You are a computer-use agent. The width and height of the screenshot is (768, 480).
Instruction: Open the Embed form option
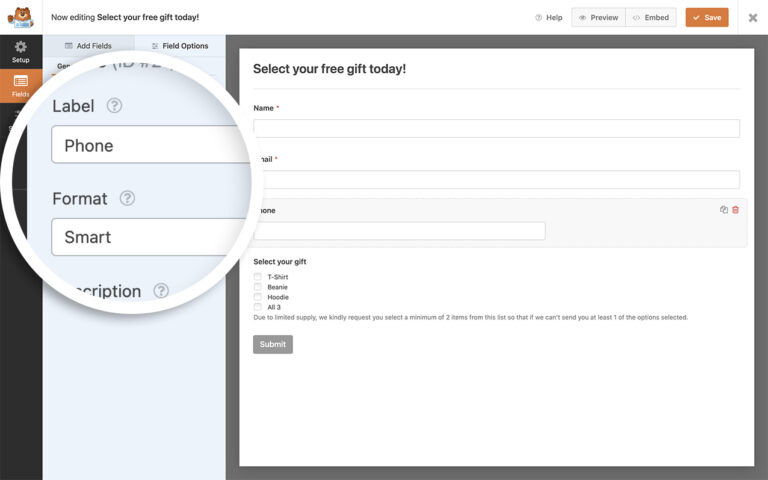coord(651,17)
